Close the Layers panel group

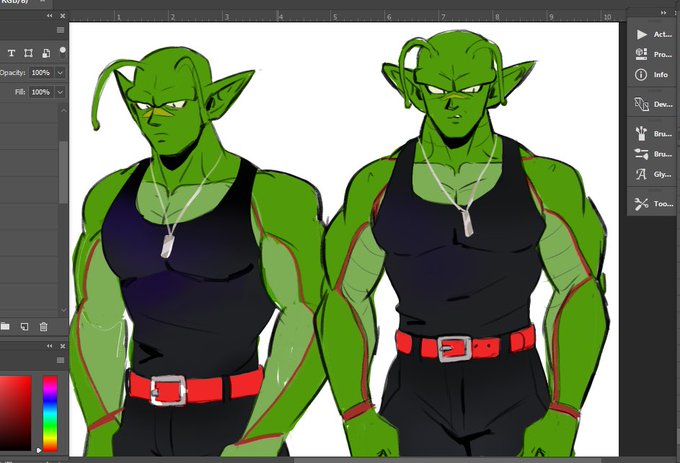click(x=62, y=16)
